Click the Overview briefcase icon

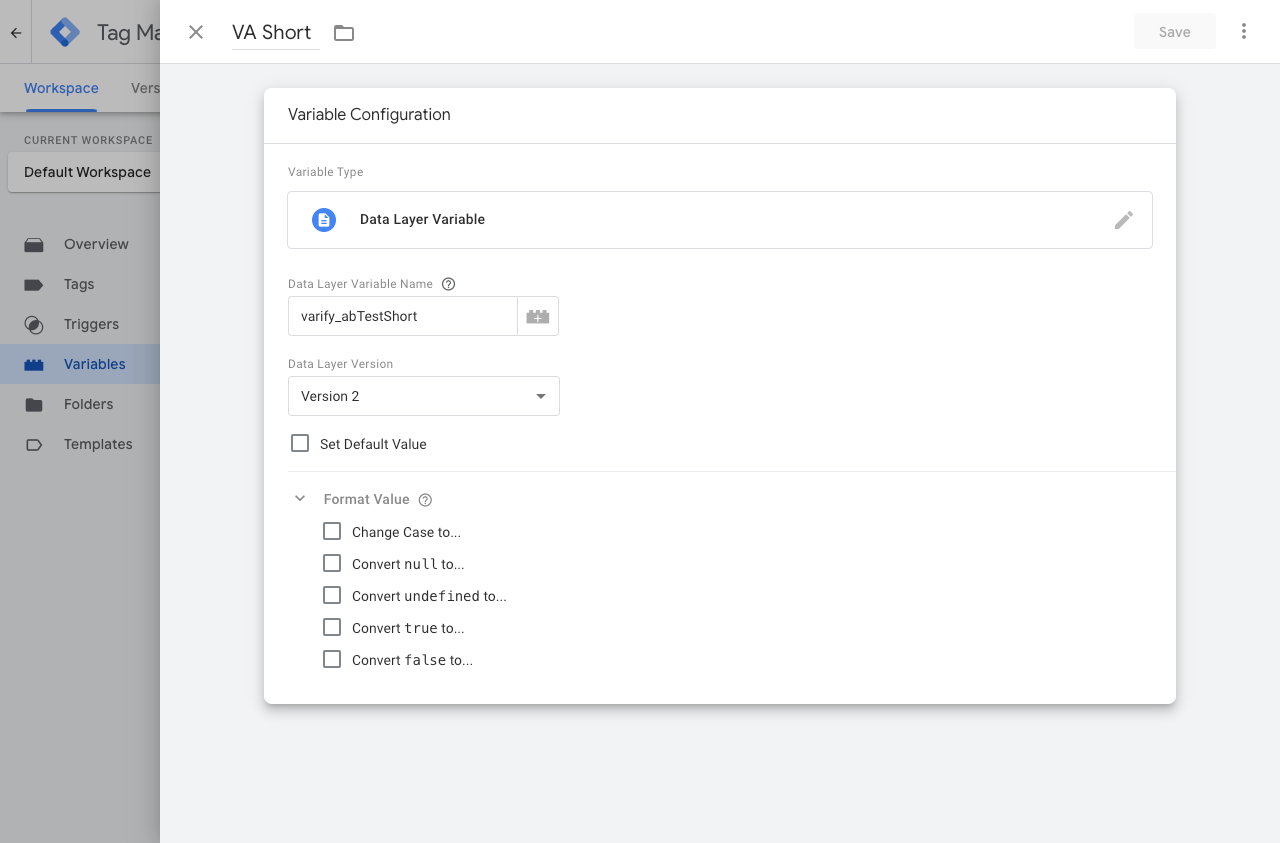tap(34, 244)
